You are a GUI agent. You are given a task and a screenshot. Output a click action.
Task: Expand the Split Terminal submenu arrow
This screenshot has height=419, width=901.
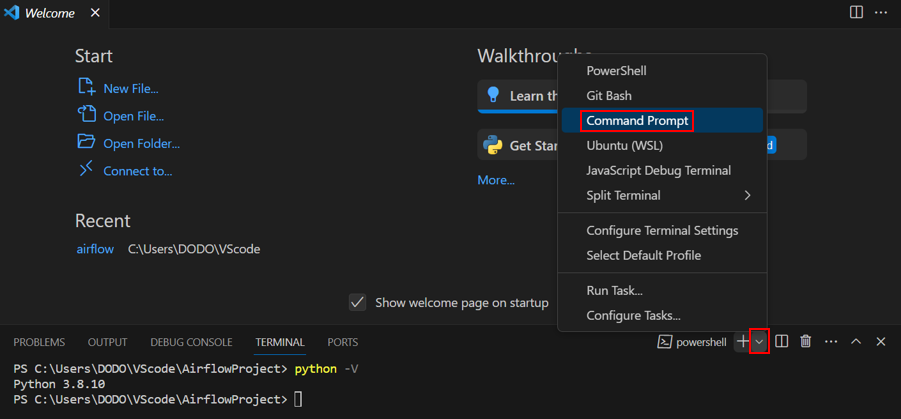[748, 195]
